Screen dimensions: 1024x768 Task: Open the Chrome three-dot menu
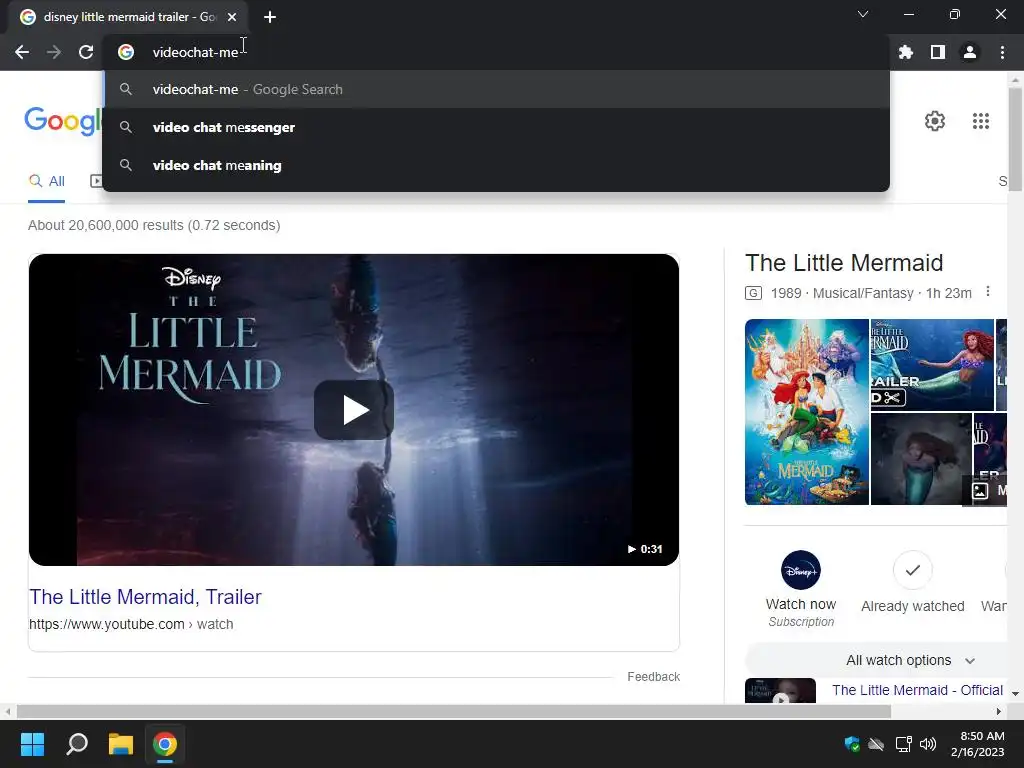click(1002, 52)
